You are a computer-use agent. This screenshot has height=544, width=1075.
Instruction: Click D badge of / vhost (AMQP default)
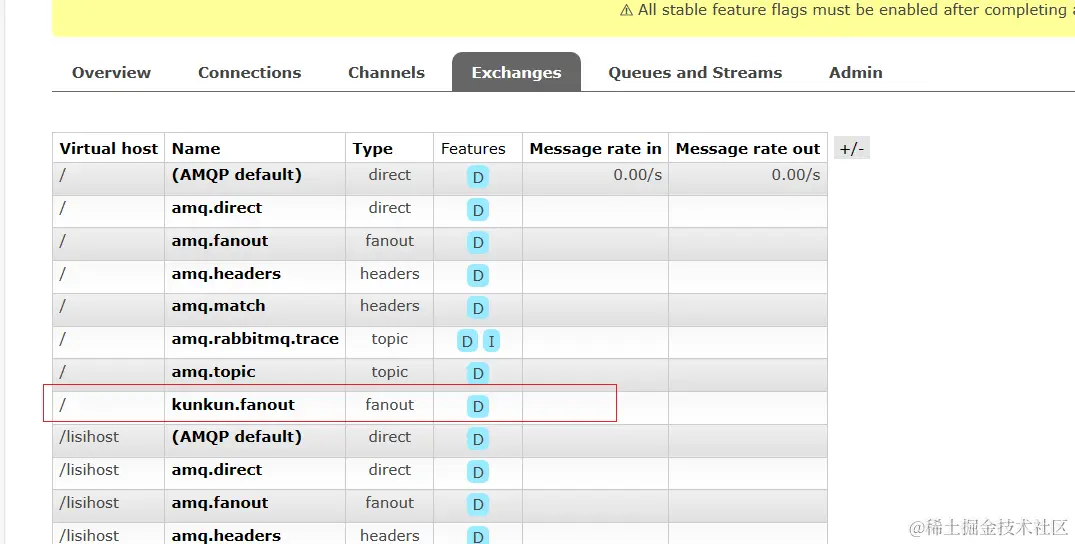pyautogui.click(x=478, y=177)
